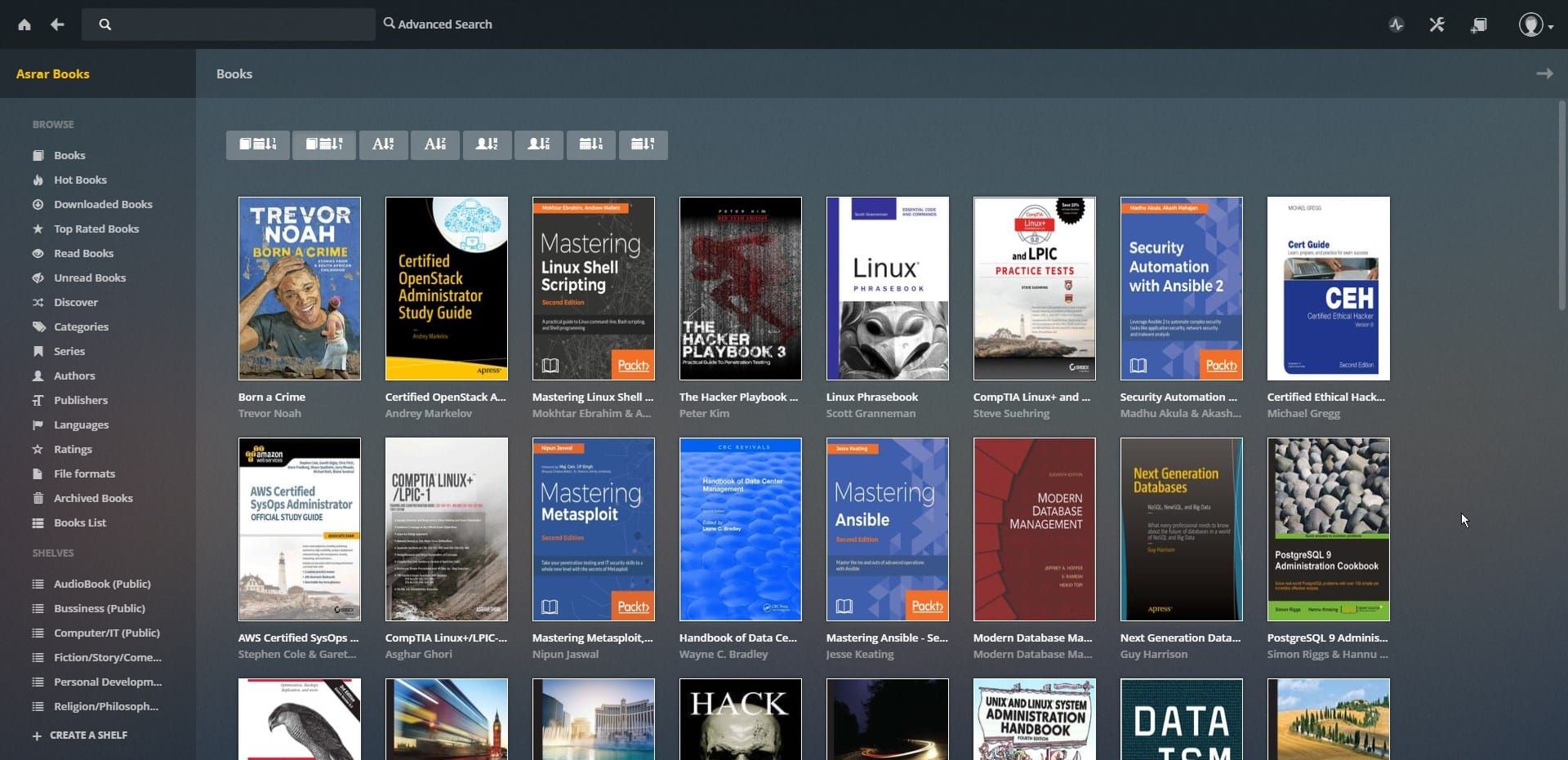Go to next page arrow
The width and height of the screenshot is (1568, 760).
pos(1544,73)
